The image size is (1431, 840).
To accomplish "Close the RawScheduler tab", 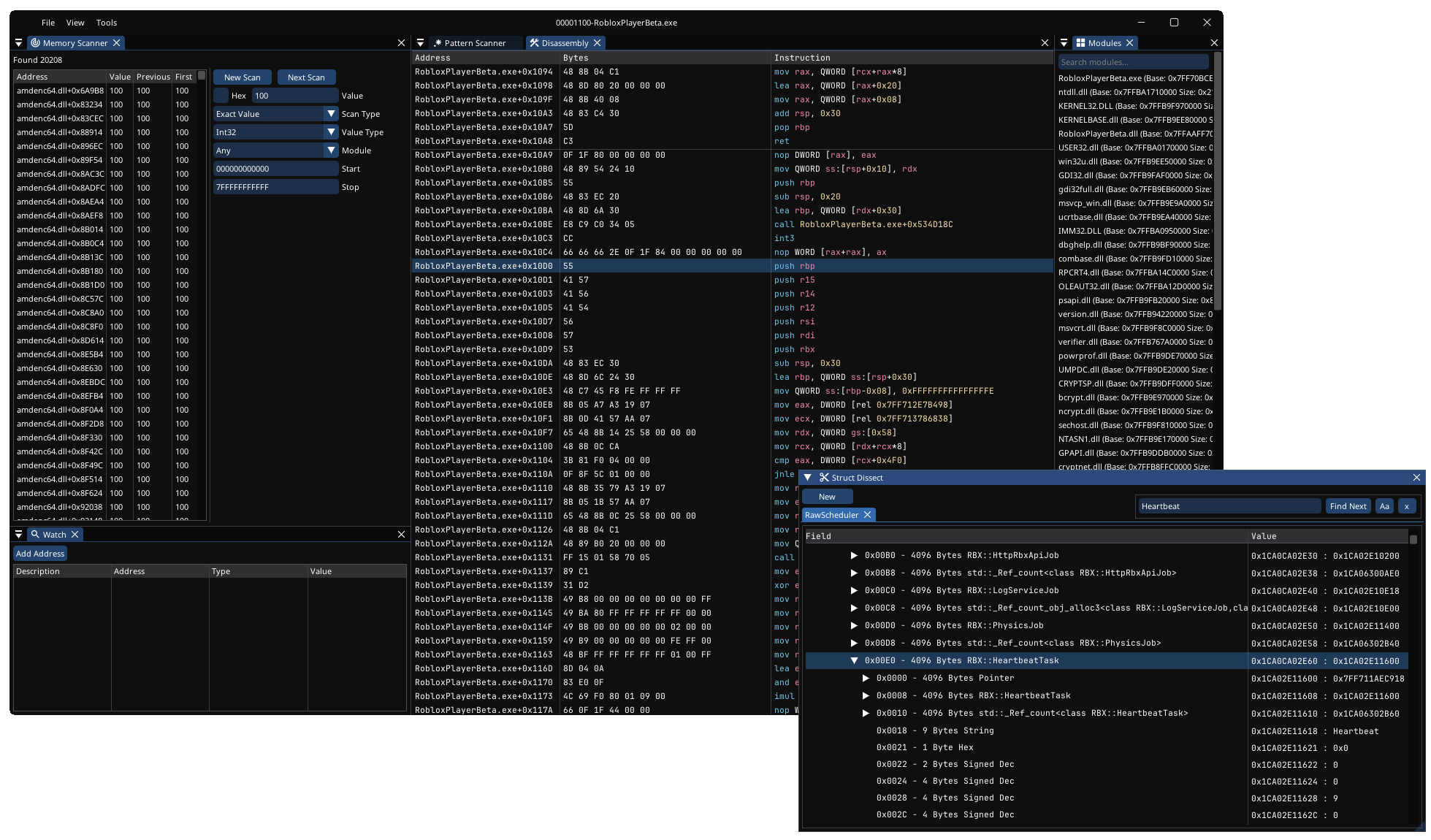I will coord(867,515).
